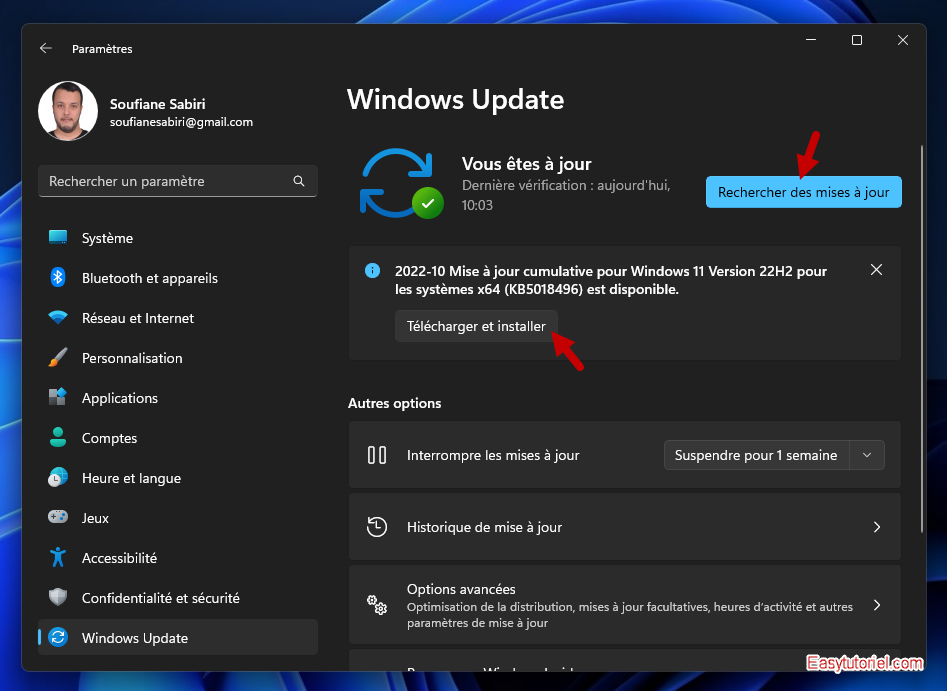Click the Applications tiles icon

pyautogui.click(x=58, y=397)
